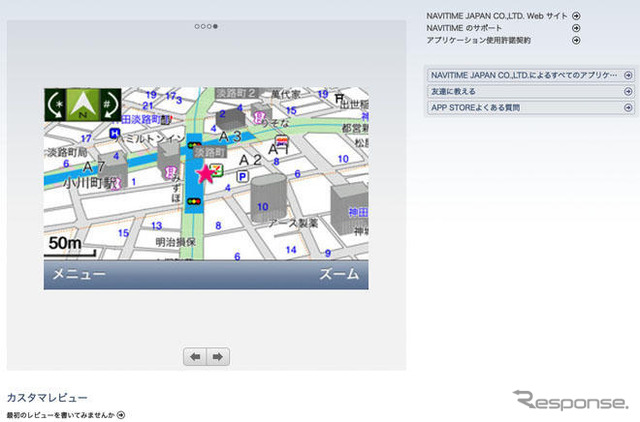
Task: Select second screenshot page dot
Action: (203, 27)
